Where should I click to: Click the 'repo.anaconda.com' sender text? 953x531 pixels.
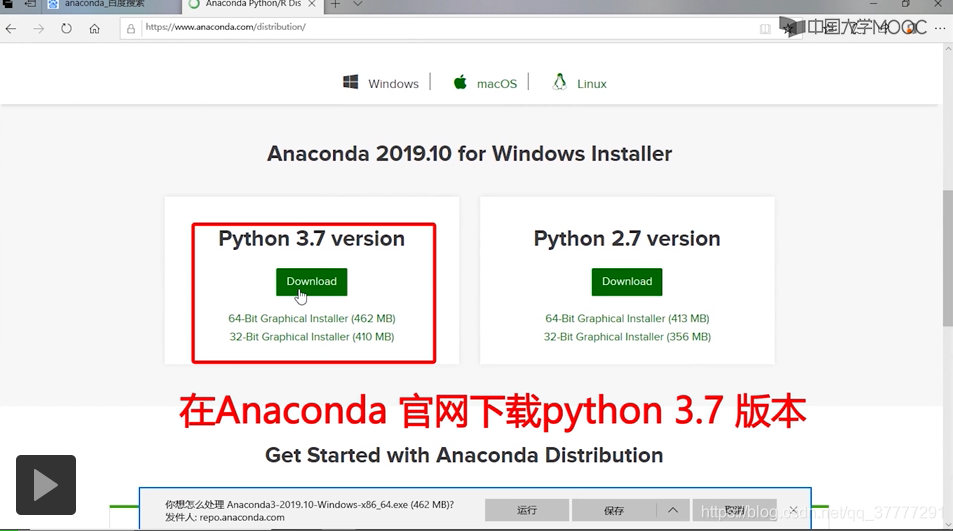[x=242, y=518]
